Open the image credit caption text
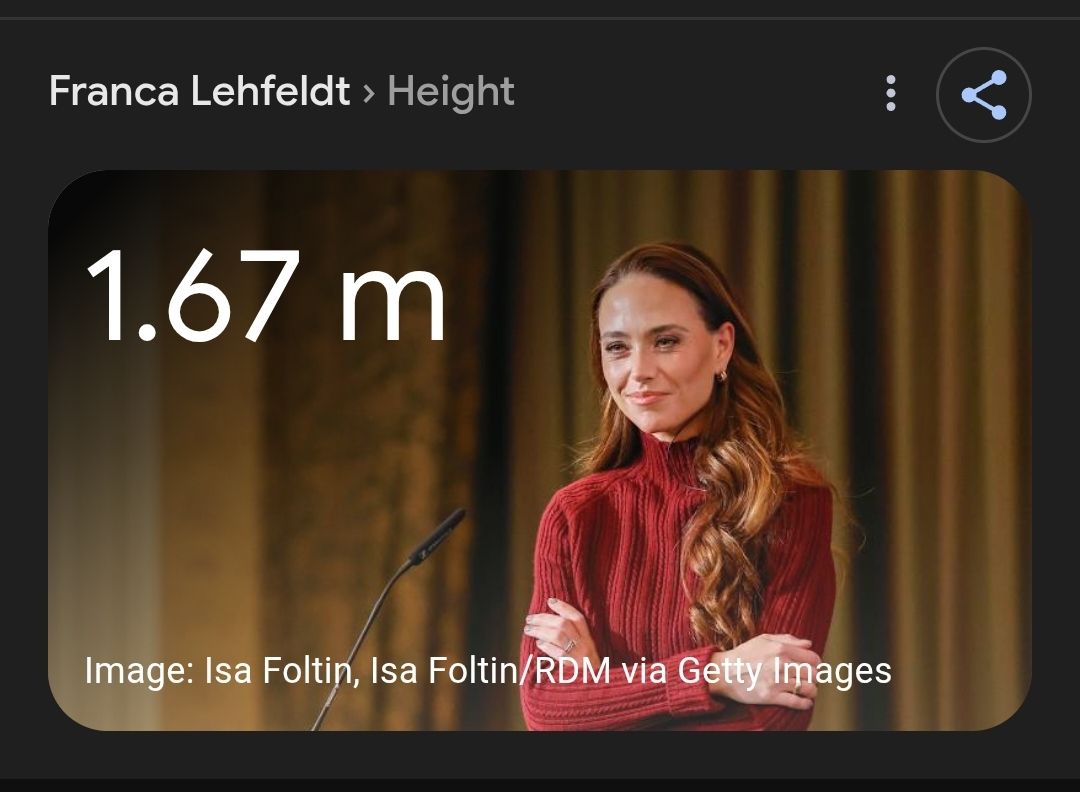This screenshot has width=1080, height=792. 488,670
